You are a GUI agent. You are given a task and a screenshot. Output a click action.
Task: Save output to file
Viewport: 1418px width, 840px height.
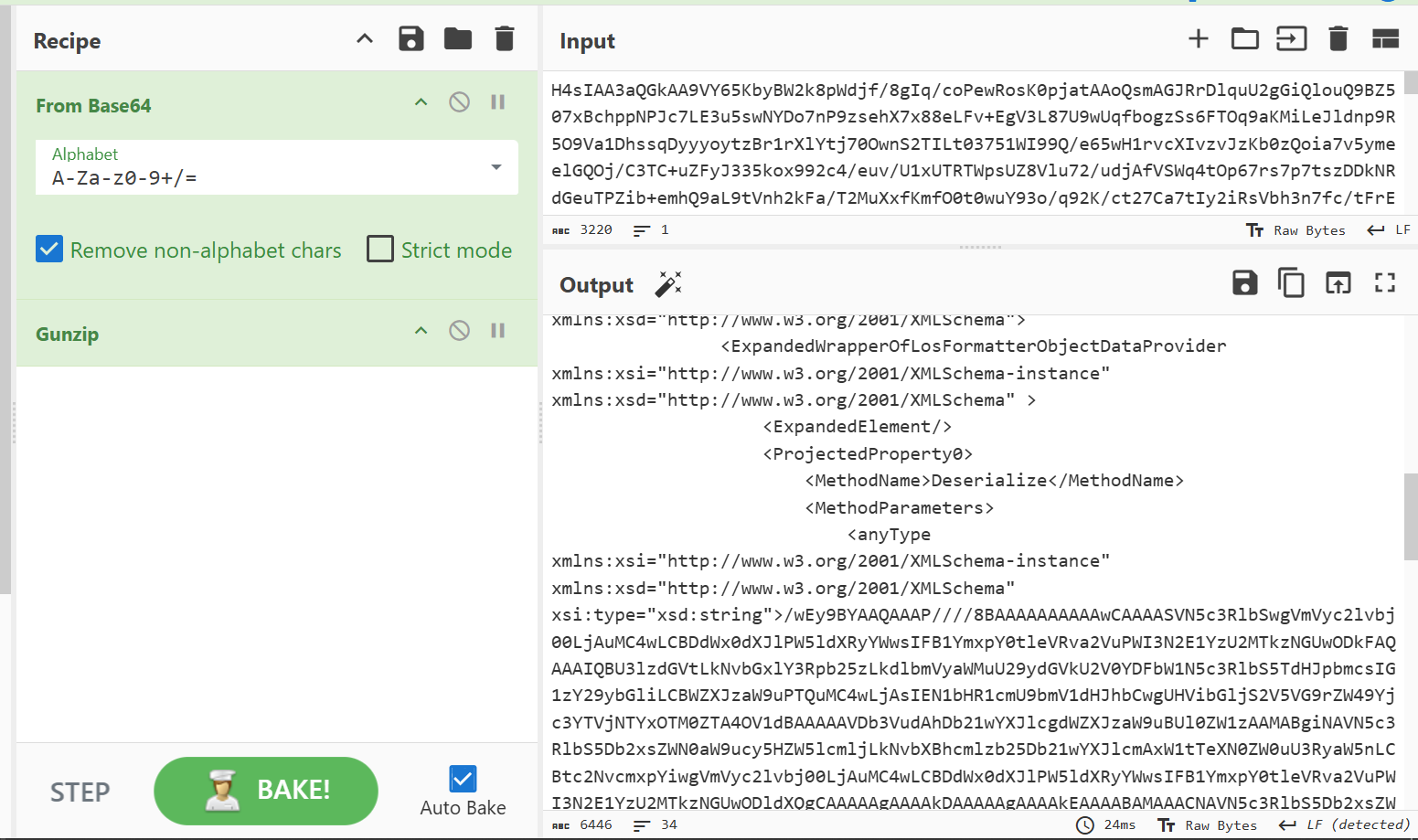[1245, 283]
